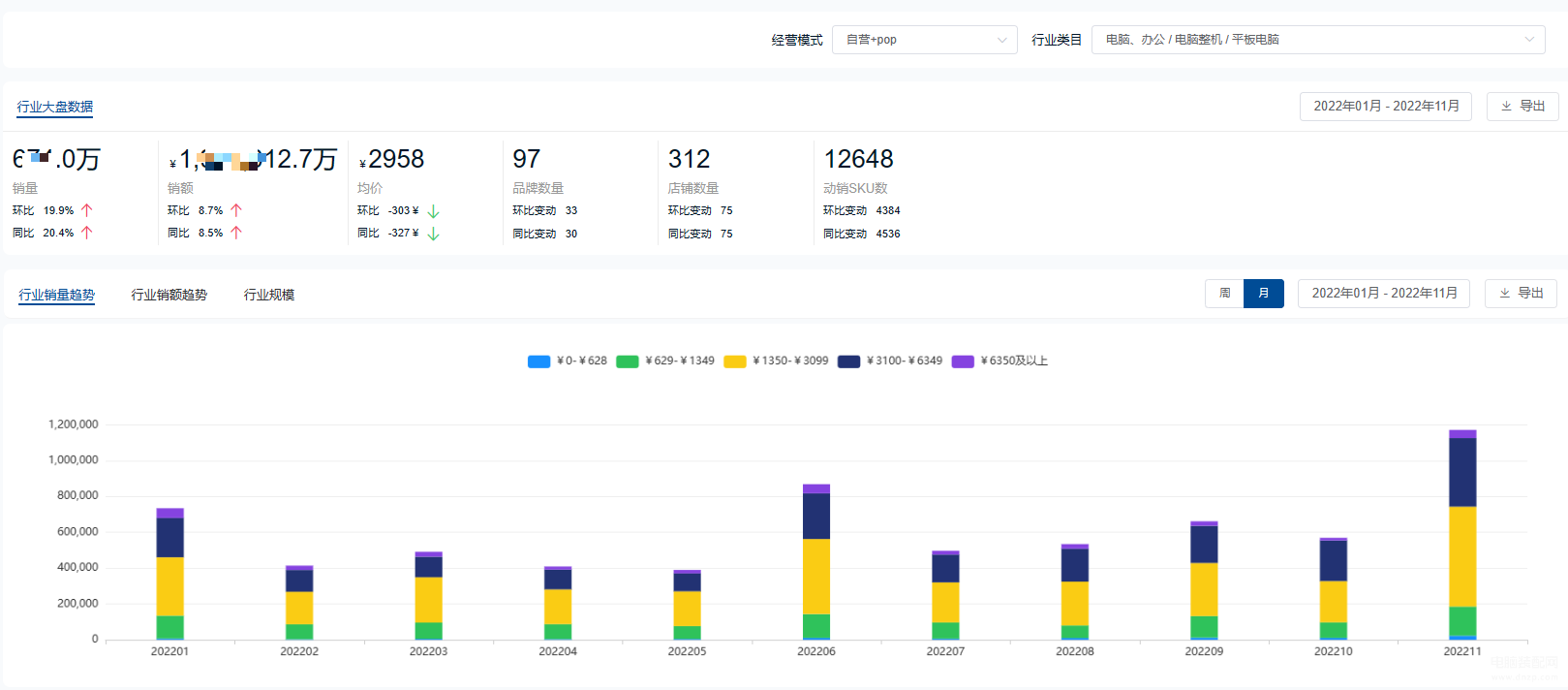
Task: Select the 行业销量趋势 tab
Action: tap(57, 295)
